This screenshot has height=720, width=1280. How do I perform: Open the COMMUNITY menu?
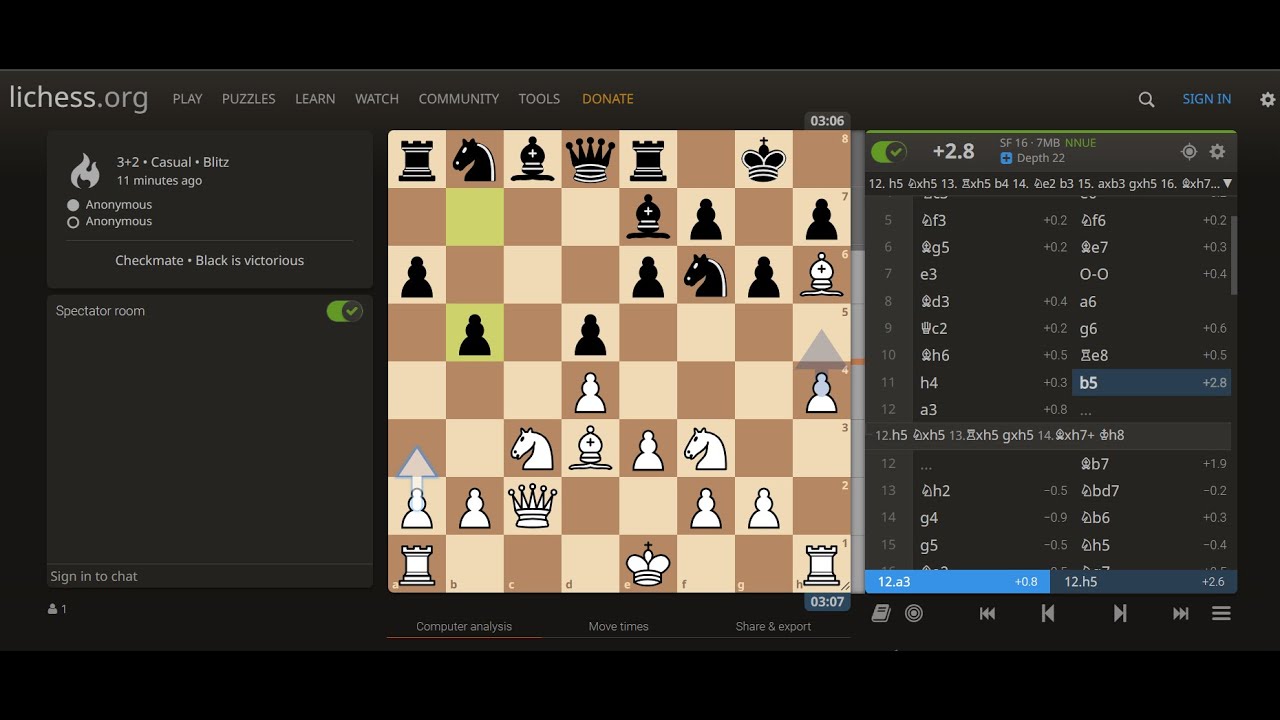pyautogui.click(x=459, y=99)
